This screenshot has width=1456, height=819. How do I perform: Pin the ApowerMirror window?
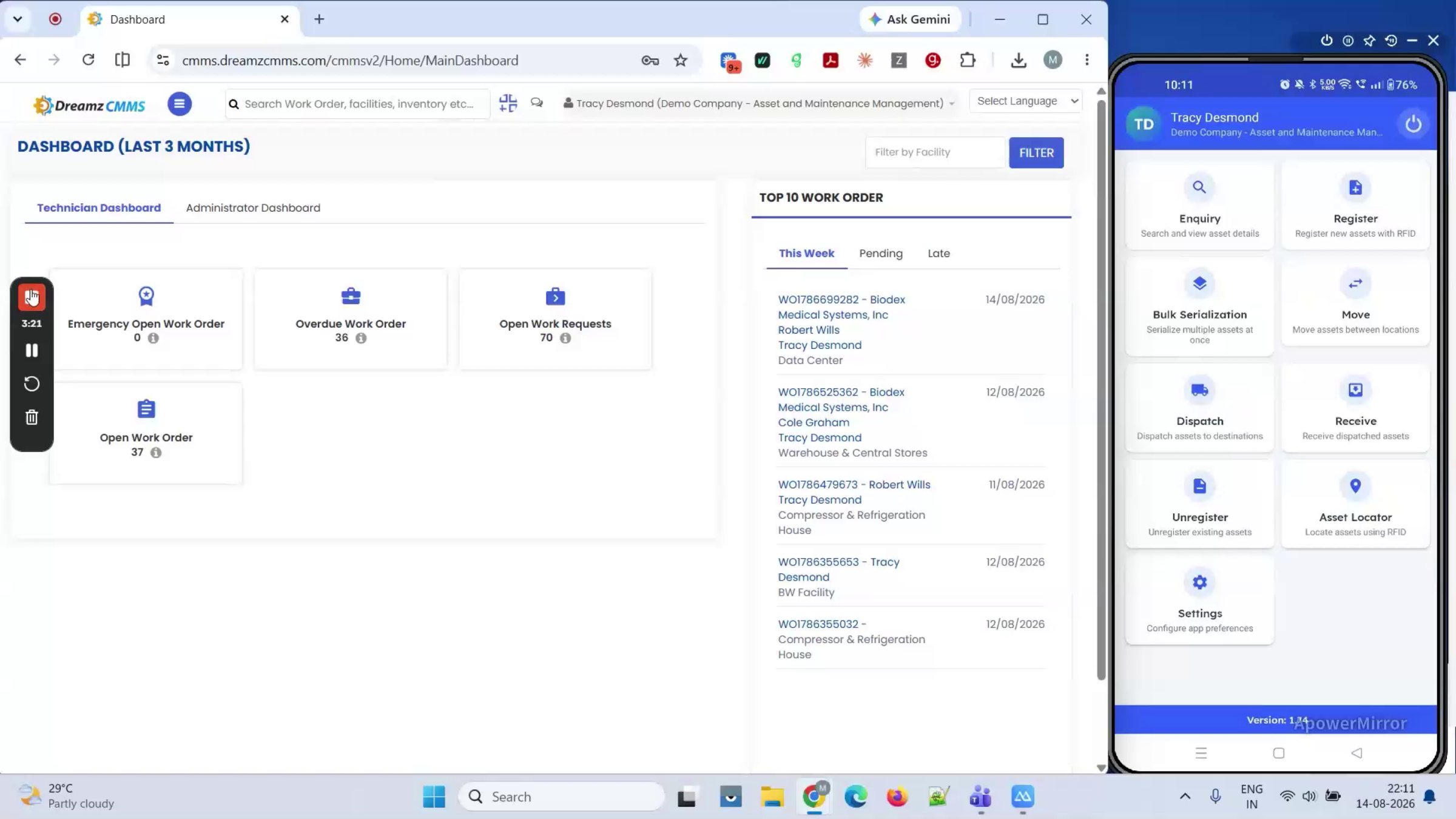click(1369, 41)
